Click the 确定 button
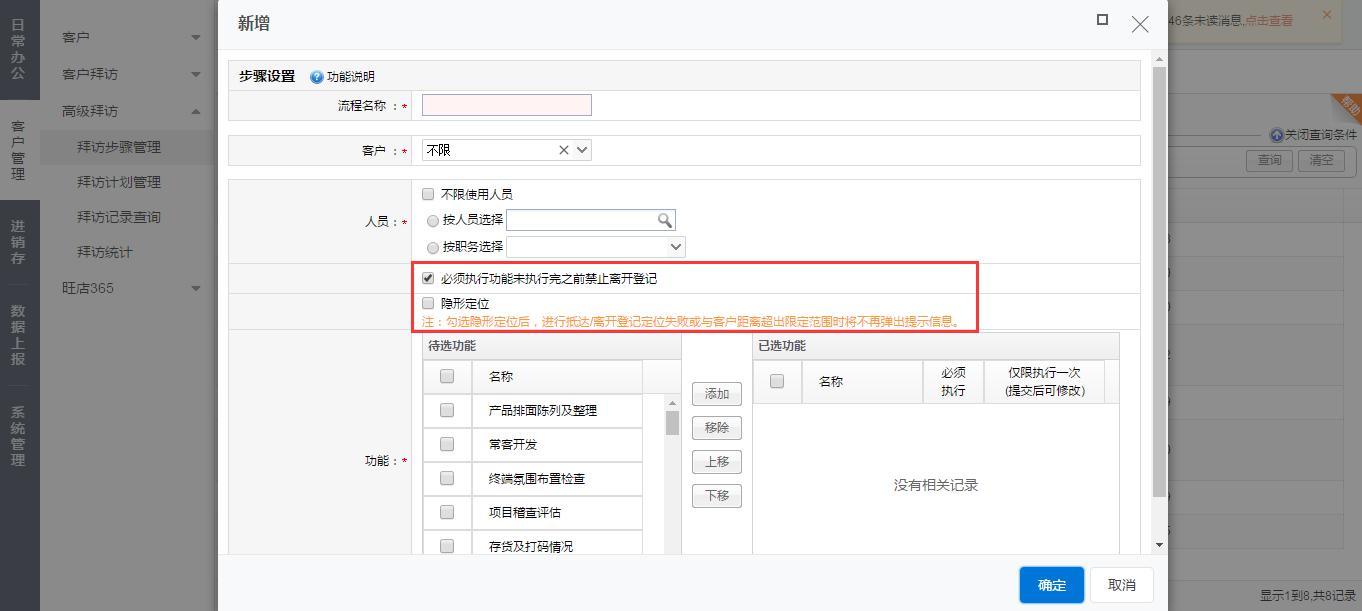This screenshot has width=1362, height=611. tap(1051, 585)
